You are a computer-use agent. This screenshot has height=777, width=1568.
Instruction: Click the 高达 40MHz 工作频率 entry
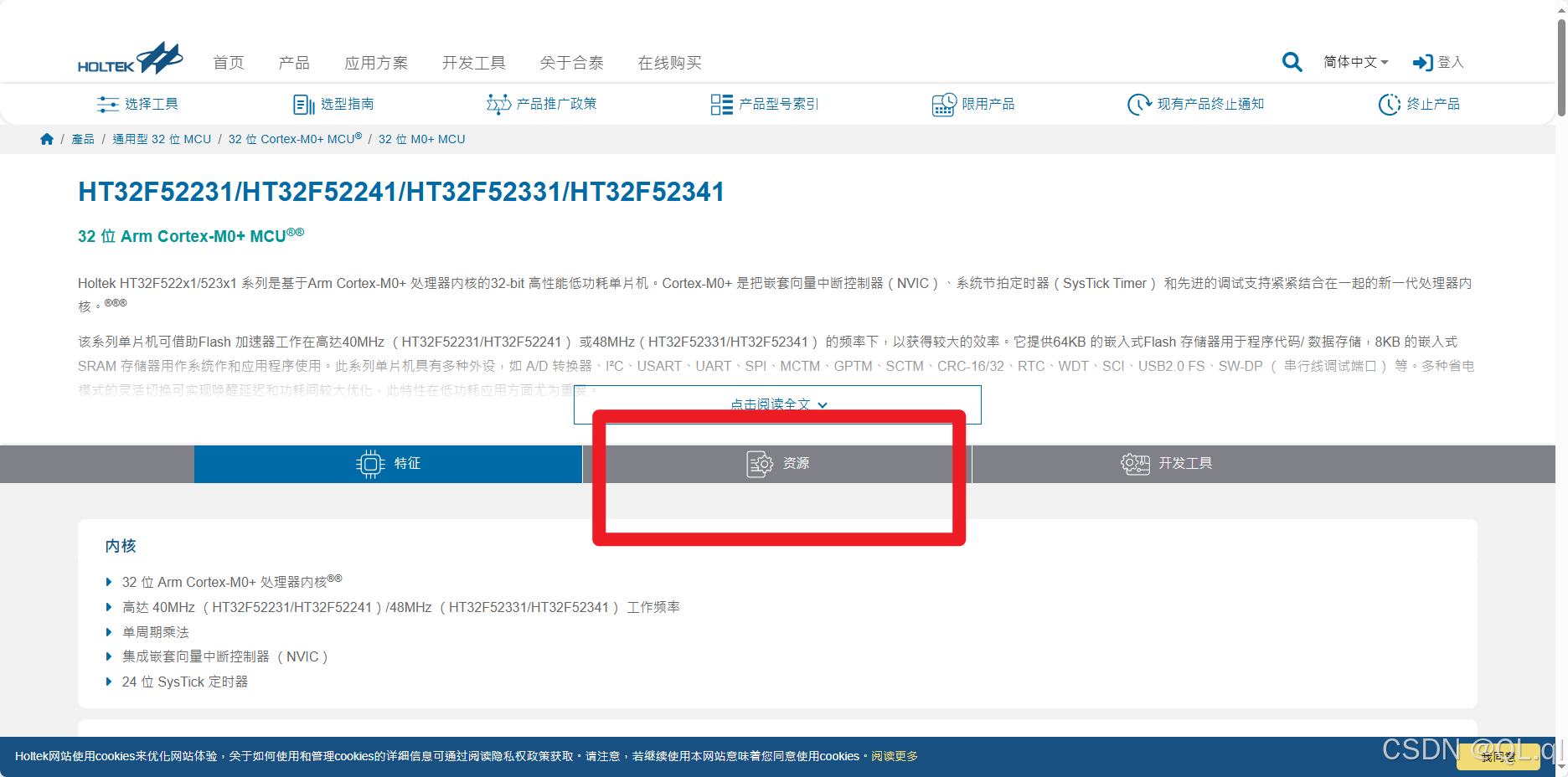point(401,607)
